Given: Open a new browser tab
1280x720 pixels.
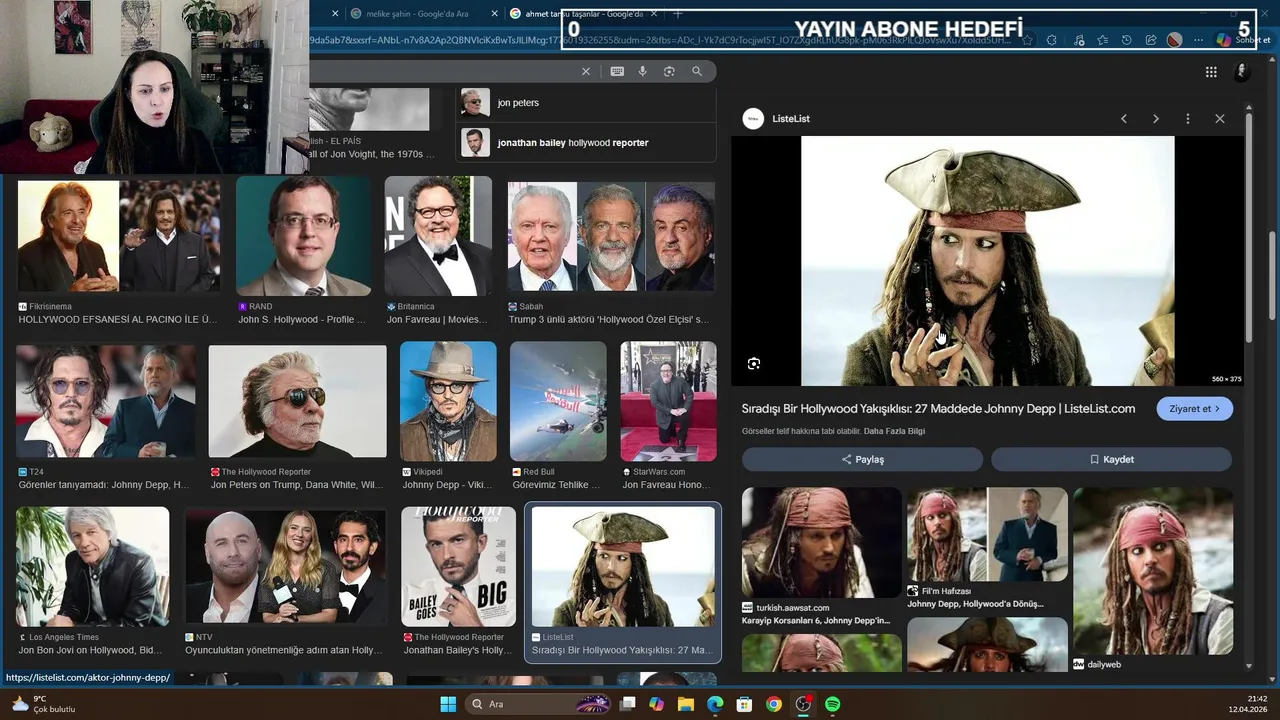Looking at the screenshot, I should click(677, 14).
